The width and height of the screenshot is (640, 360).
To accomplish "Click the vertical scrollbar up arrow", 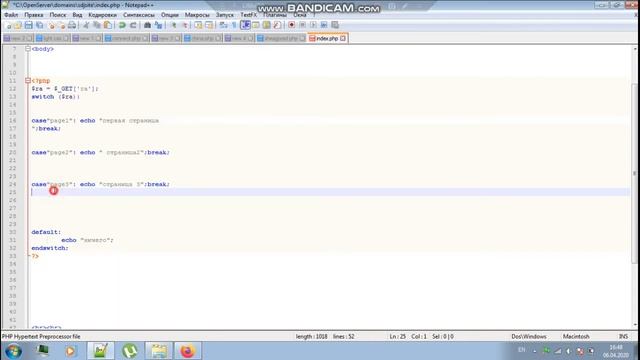I will pyautogui.click(x=635, y=49).
